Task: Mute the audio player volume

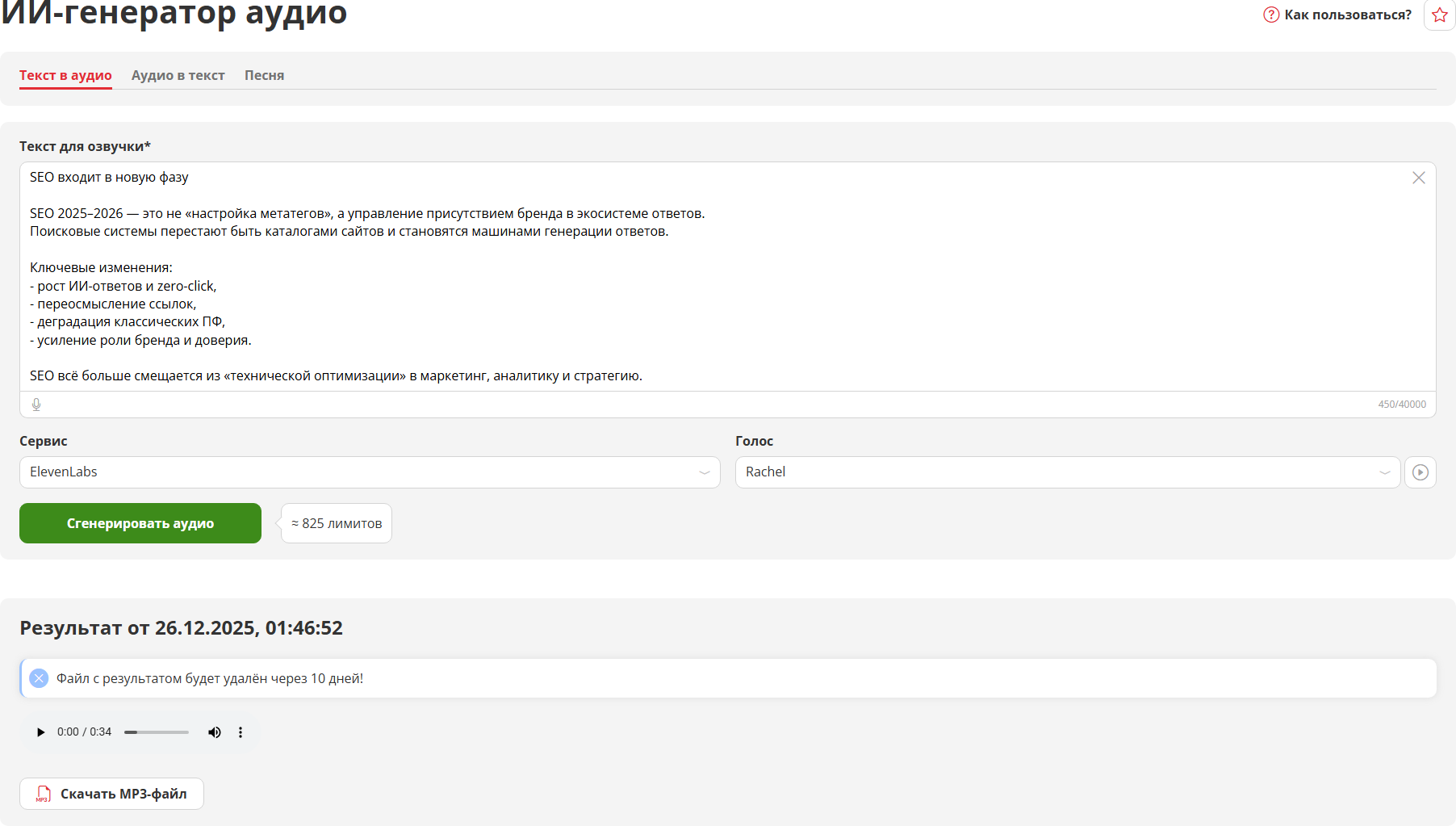Action: coord(214,732)
